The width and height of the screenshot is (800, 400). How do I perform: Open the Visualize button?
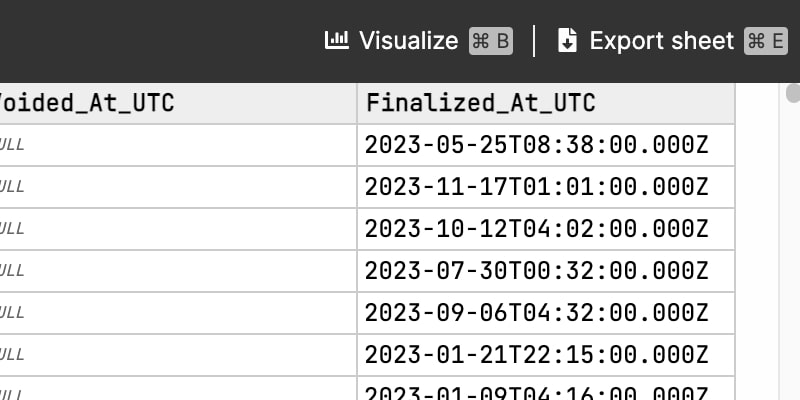[x=418, y=40]
